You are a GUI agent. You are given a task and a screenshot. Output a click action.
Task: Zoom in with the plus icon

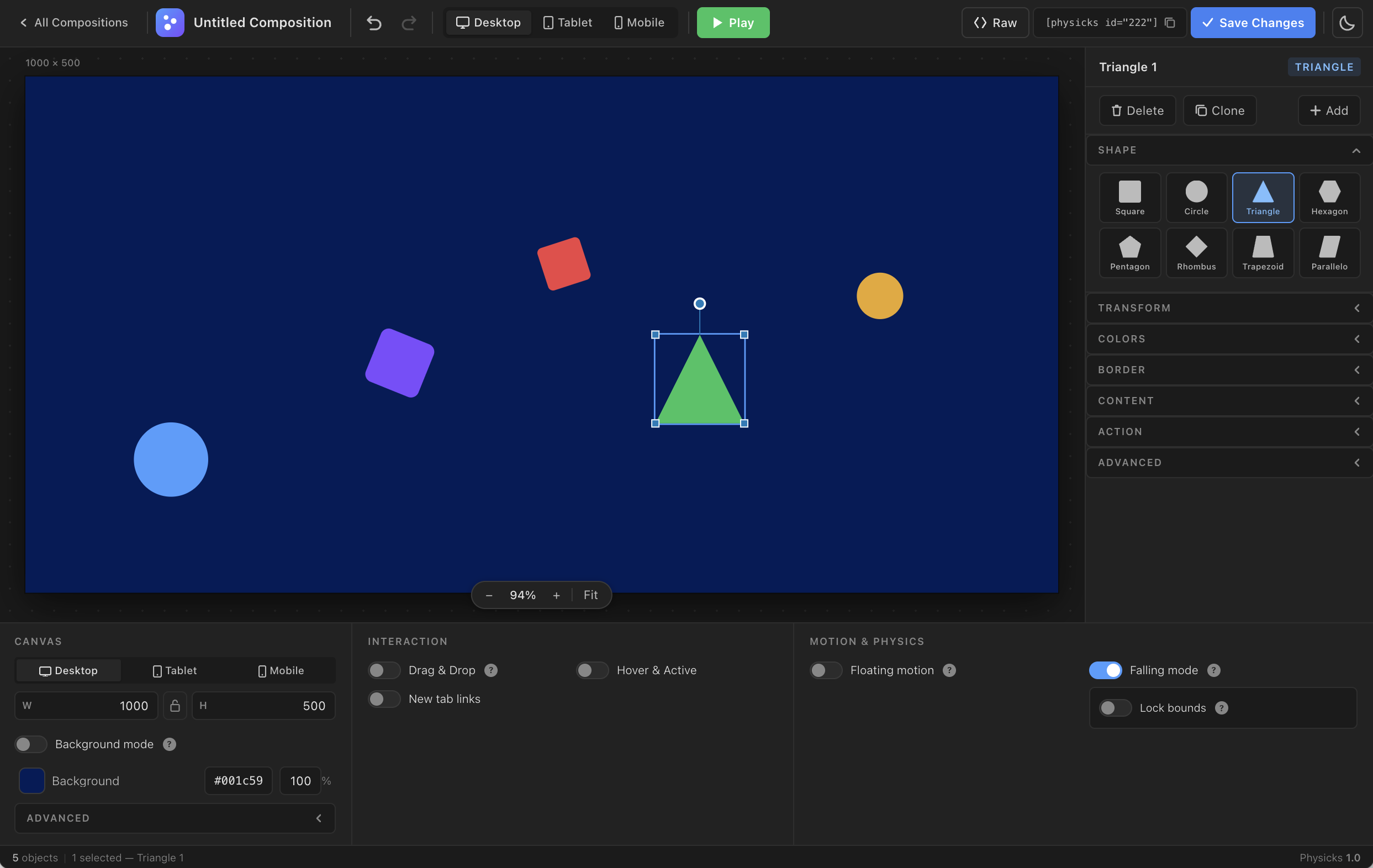point(557,595)
